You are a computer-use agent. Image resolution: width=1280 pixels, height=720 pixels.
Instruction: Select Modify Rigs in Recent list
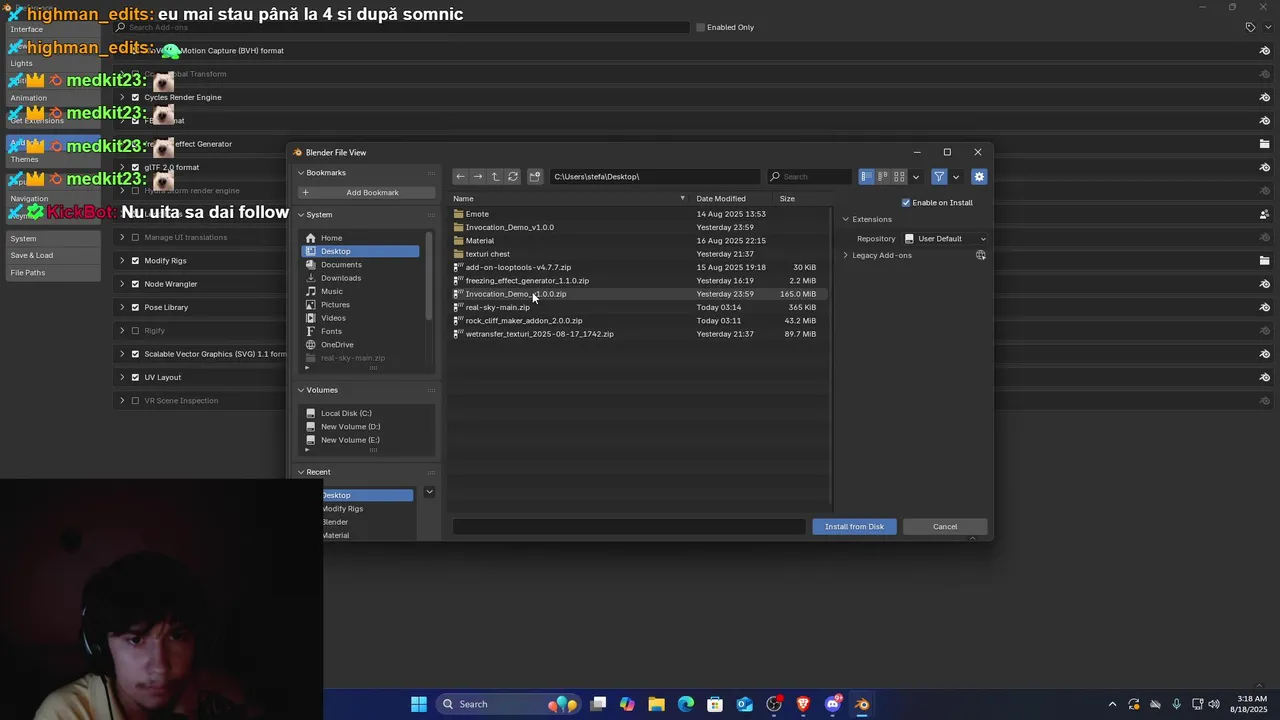pos(366,508)
